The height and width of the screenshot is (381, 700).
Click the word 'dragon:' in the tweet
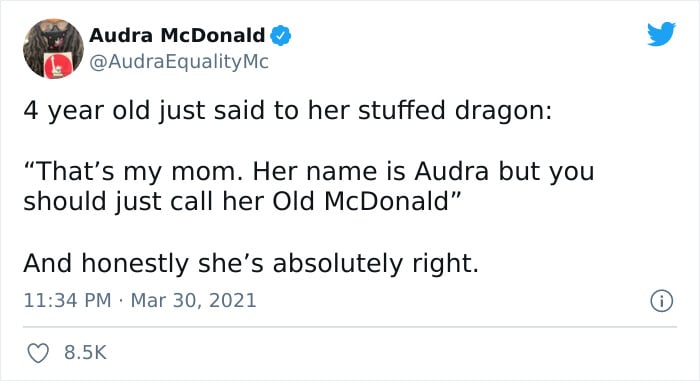(x=503, y=111)
